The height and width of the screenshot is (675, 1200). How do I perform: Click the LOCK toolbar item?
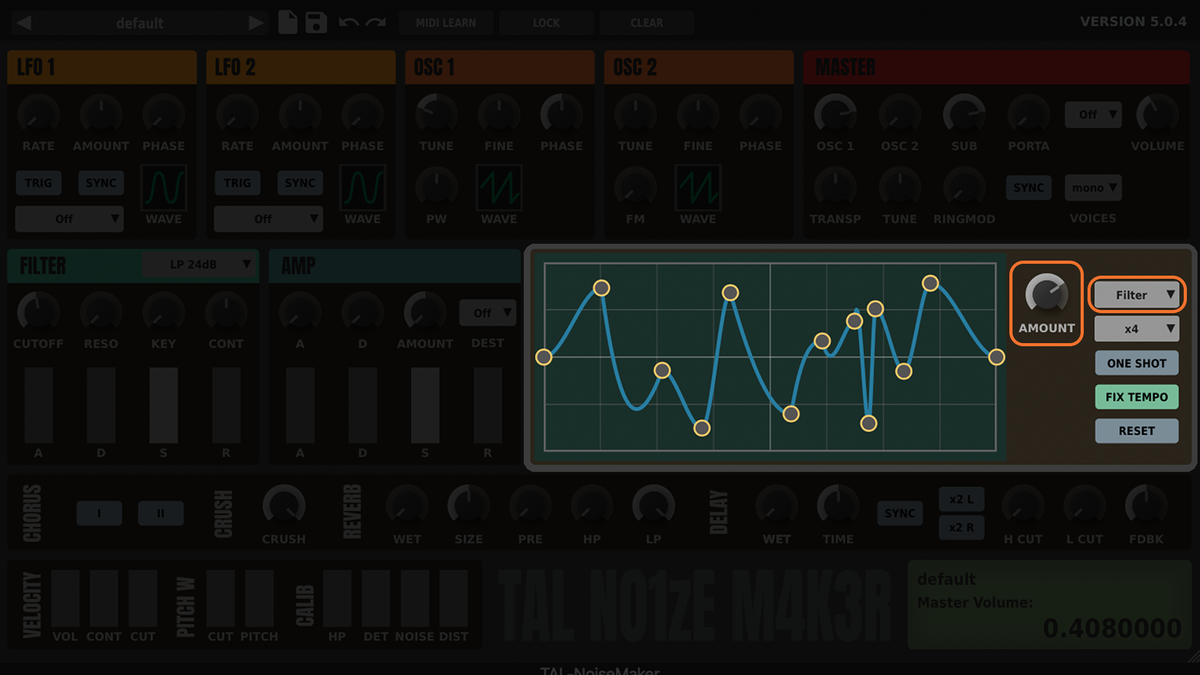click(x=546, y=22)
